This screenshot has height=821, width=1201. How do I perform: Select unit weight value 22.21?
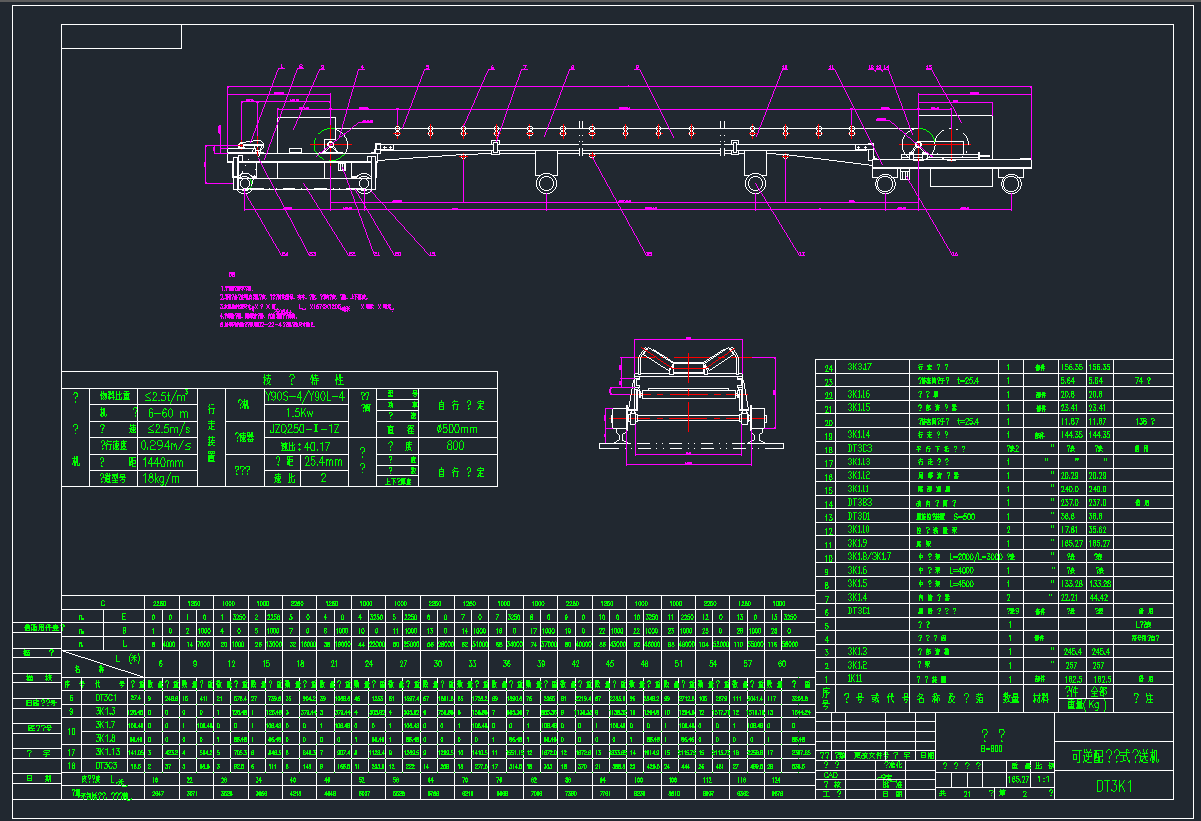pos(1071,597)
